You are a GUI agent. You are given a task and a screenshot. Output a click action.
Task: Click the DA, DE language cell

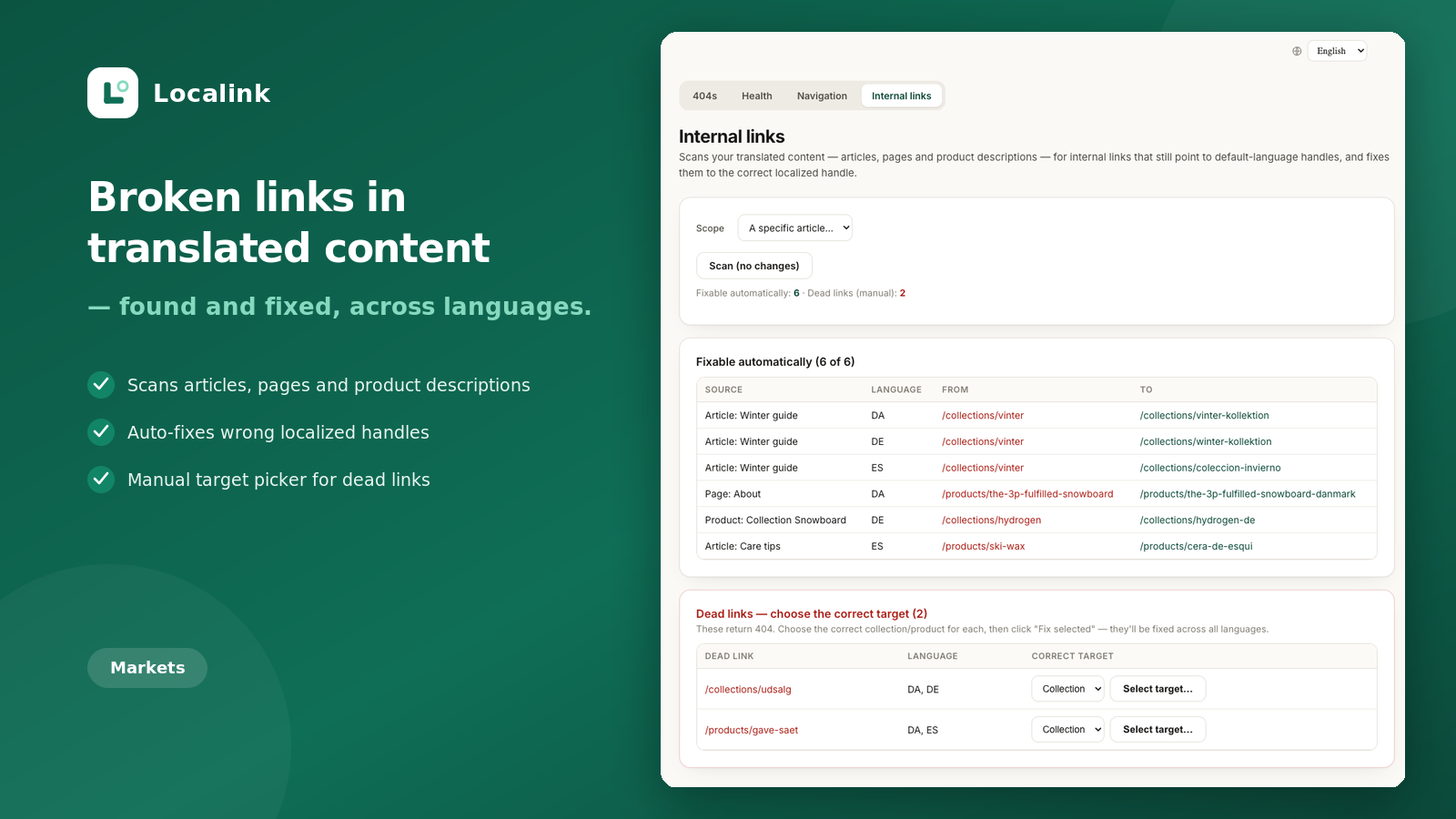(923, 690)
